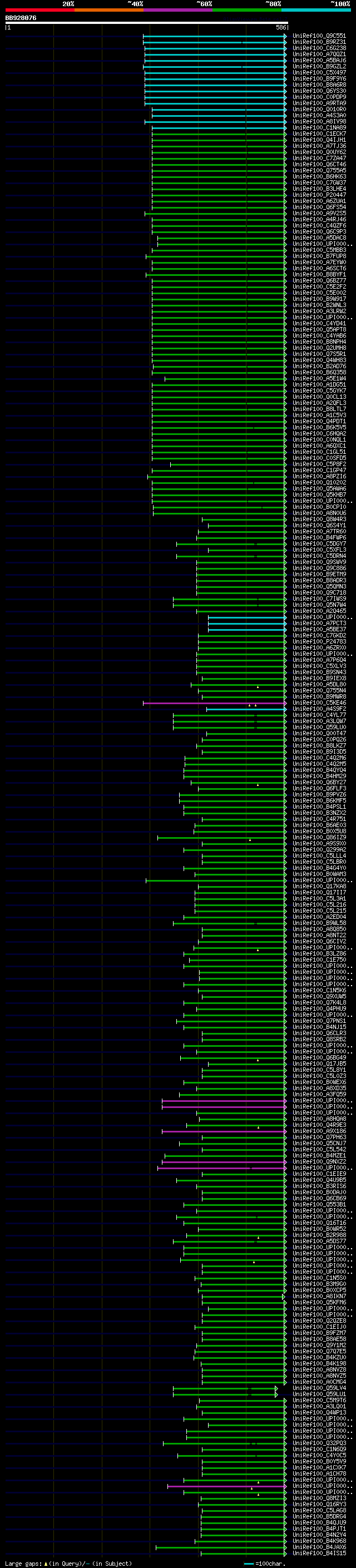
Task: Click the UniRef100_A5BAJ6 label
Action: (x=319, y=60)
